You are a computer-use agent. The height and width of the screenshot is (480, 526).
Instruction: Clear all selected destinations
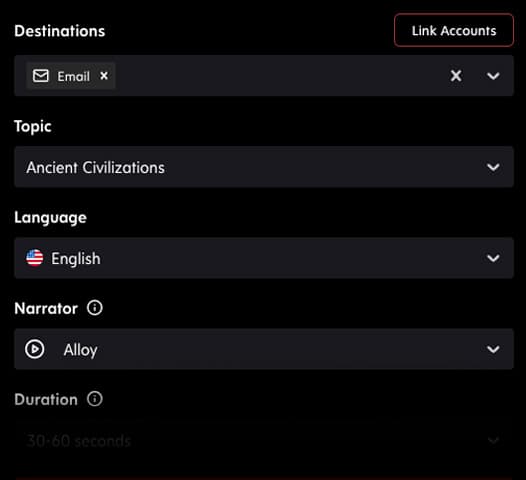tap(456, 76)
